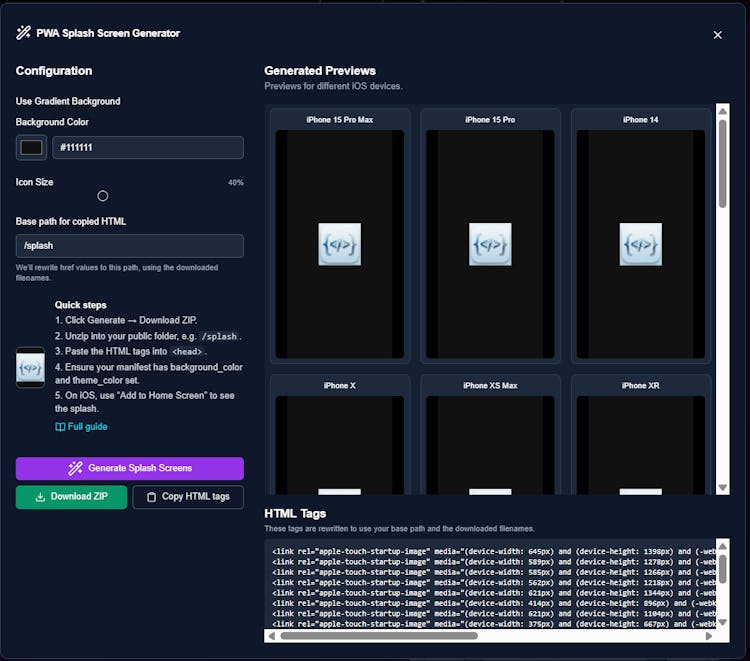Click the clipboard icon on Copy HTML tags

[152, 497]
